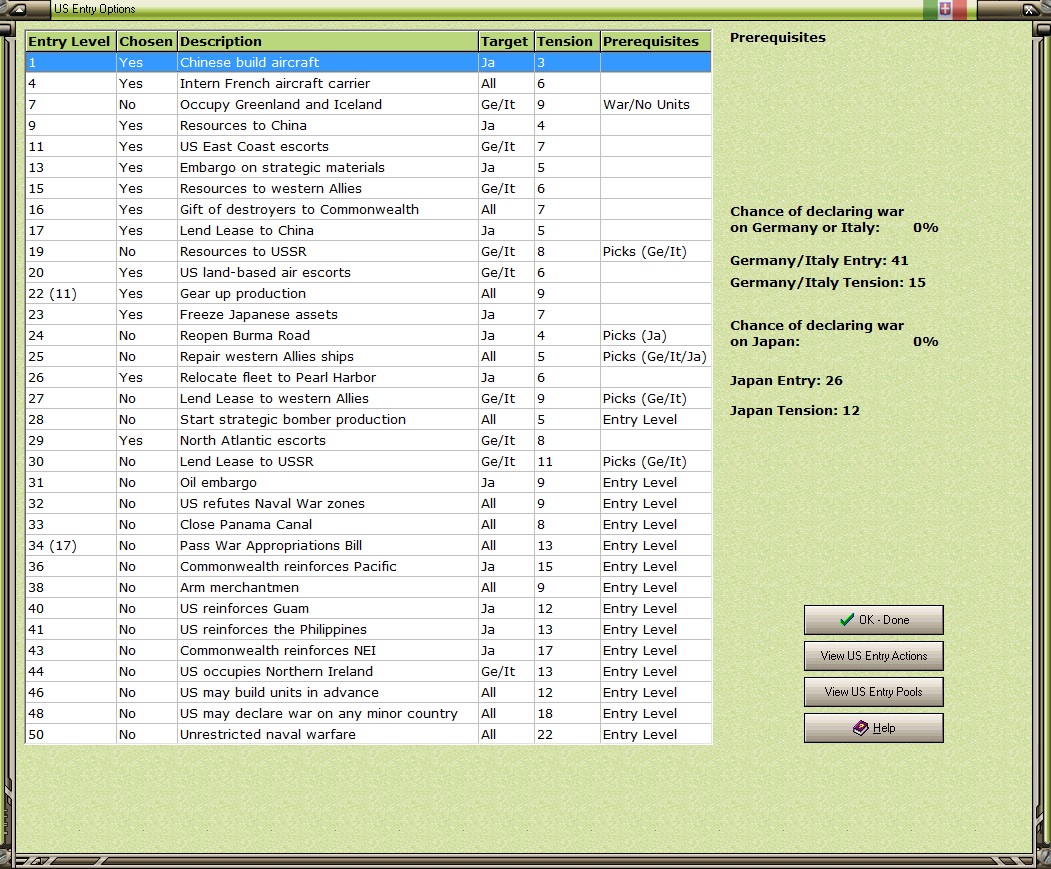Click the Prerequisites column header

(656, 42)
